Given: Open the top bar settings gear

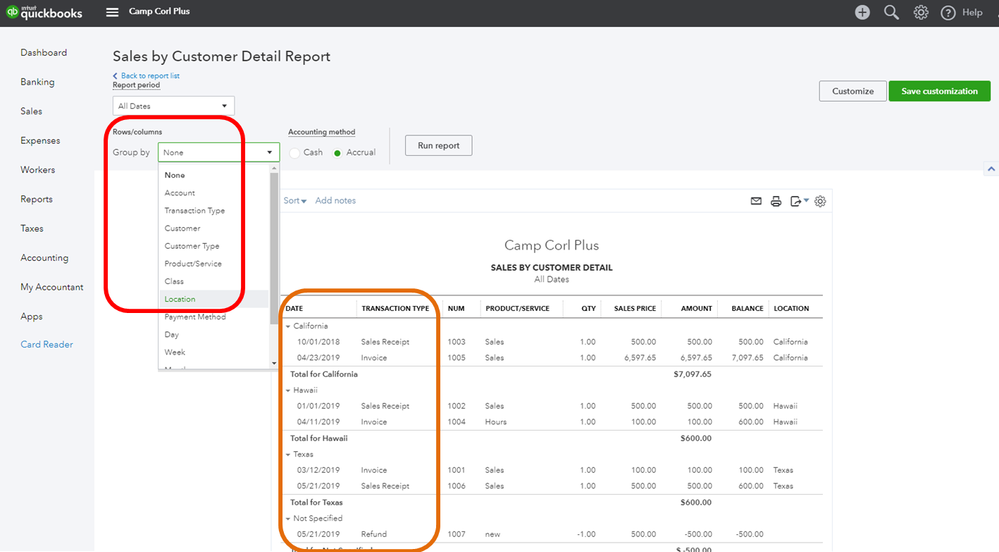Looking at the screenshot, I should pos(921,12).
